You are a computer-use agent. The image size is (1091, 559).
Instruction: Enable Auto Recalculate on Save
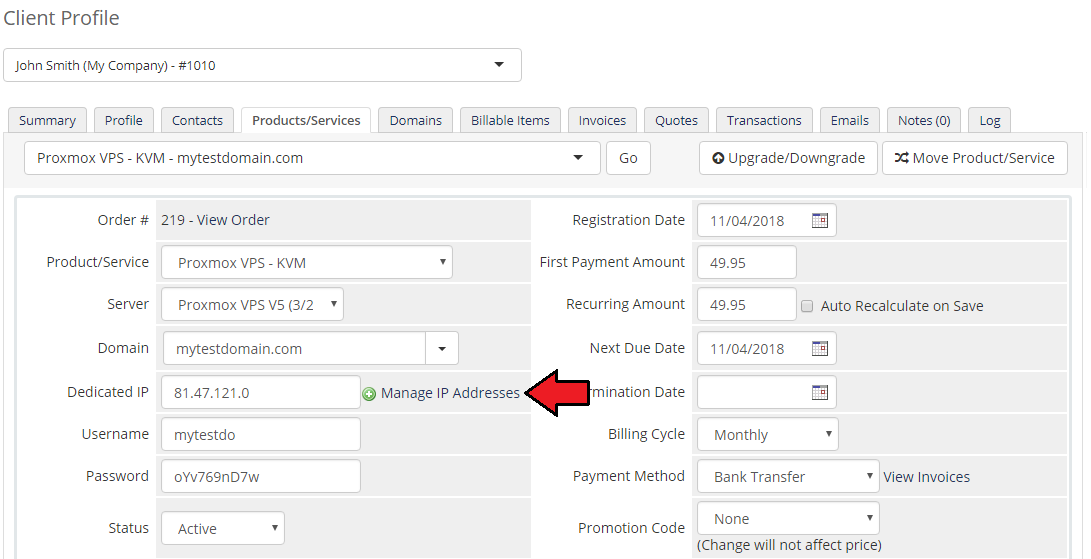tap(807, 306)
